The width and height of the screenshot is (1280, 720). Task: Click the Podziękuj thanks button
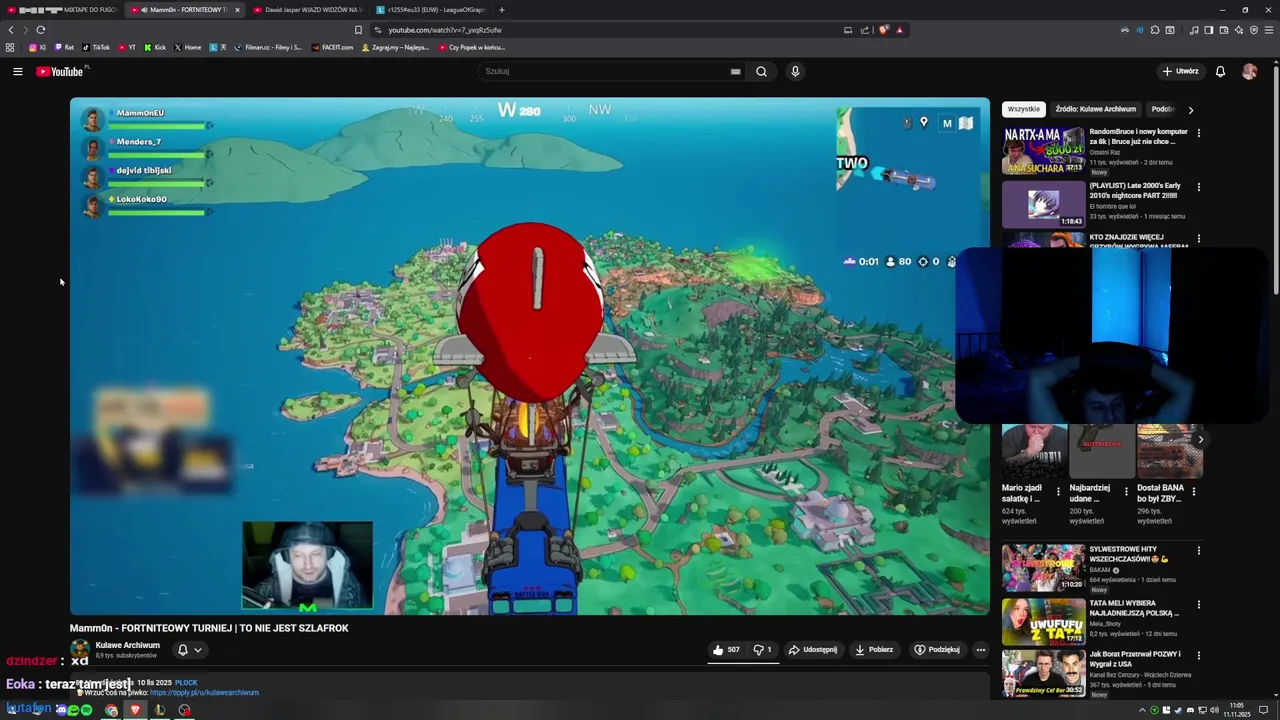click(937, 649)
